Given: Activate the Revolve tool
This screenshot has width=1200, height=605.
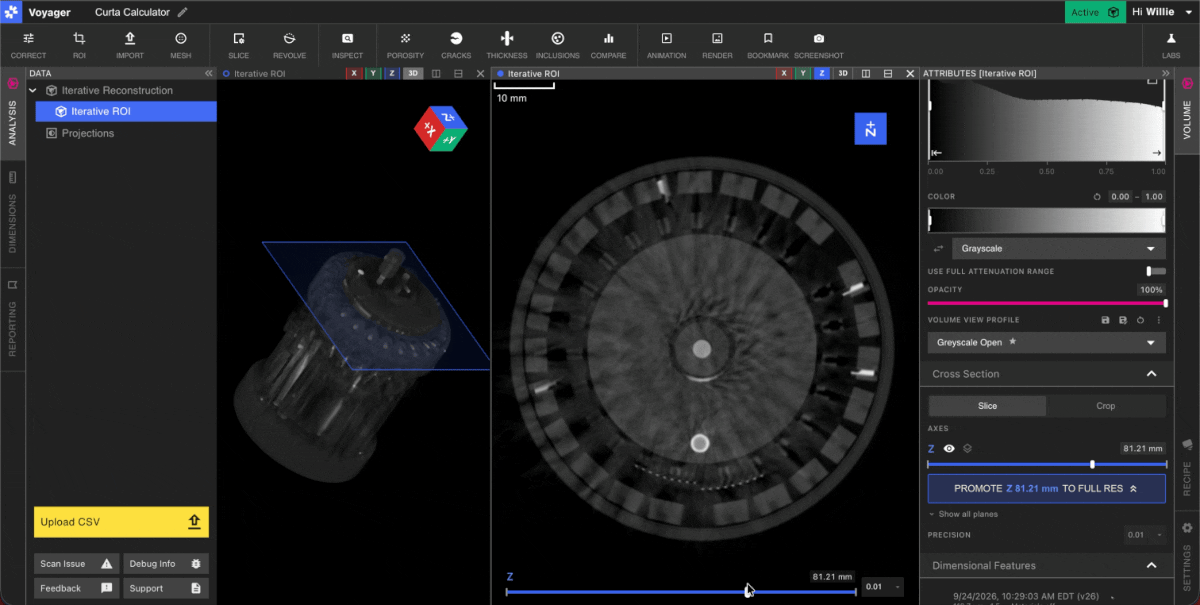Looking at the screenshot, I should [x=289, y=44].
